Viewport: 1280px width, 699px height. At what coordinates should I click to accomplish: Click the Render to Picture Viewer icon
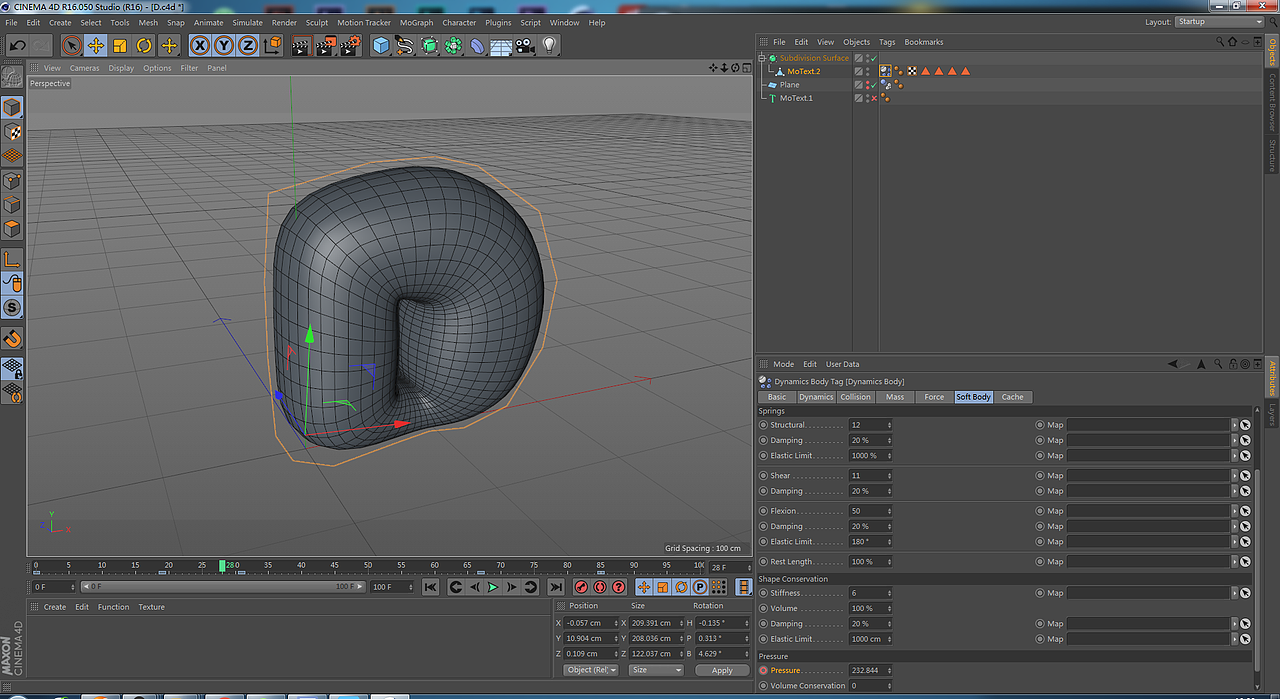326,45
